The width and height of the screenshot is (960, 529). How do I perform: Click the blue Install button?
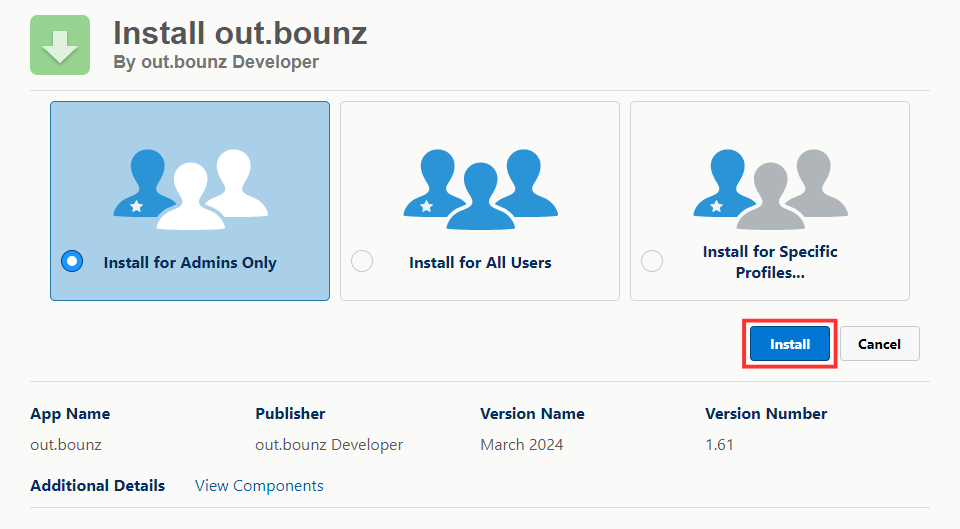pyautogui.click(x=790, y=344)
